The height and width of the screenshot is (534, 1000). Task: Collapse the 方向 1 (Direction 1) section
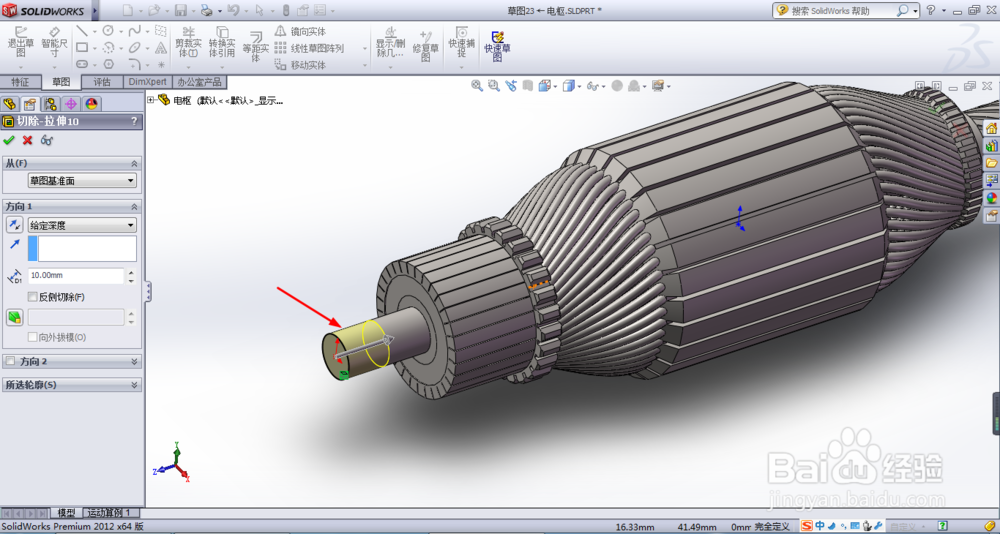[134, 207]
